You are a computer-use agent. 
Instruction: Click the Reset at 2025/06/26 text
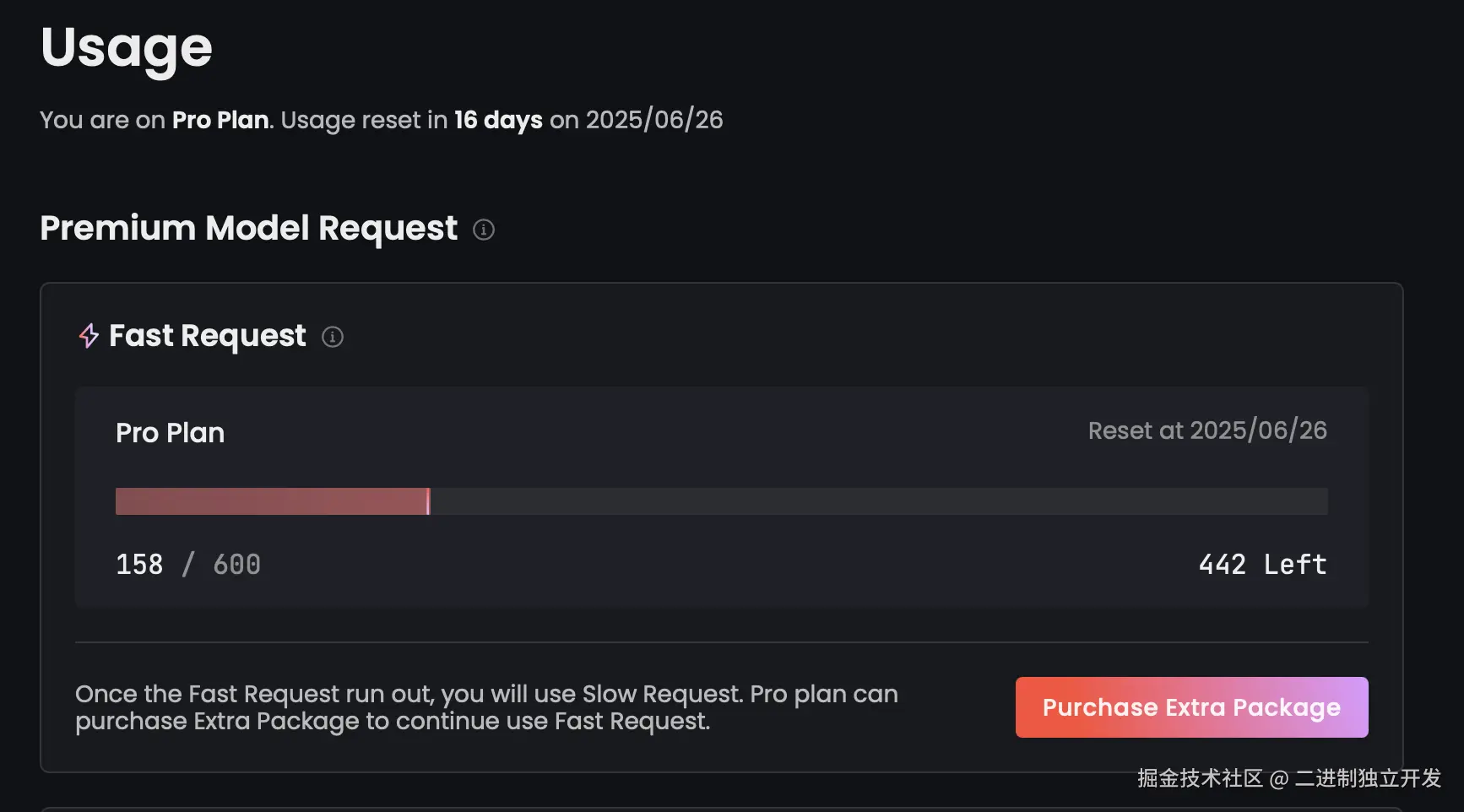pyautogui.click(x=1207, y=430)
